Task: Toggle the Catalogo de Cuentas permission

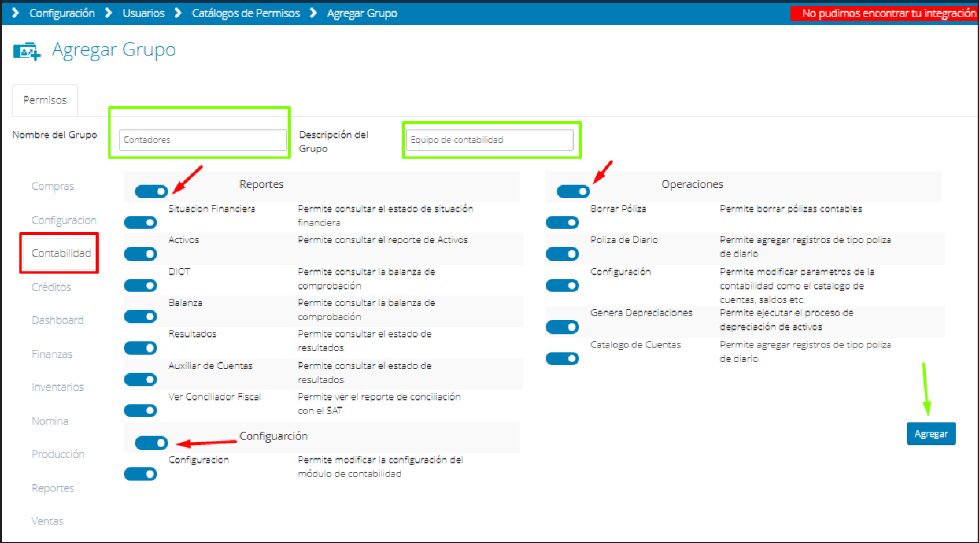Action: tap(563, 358)
